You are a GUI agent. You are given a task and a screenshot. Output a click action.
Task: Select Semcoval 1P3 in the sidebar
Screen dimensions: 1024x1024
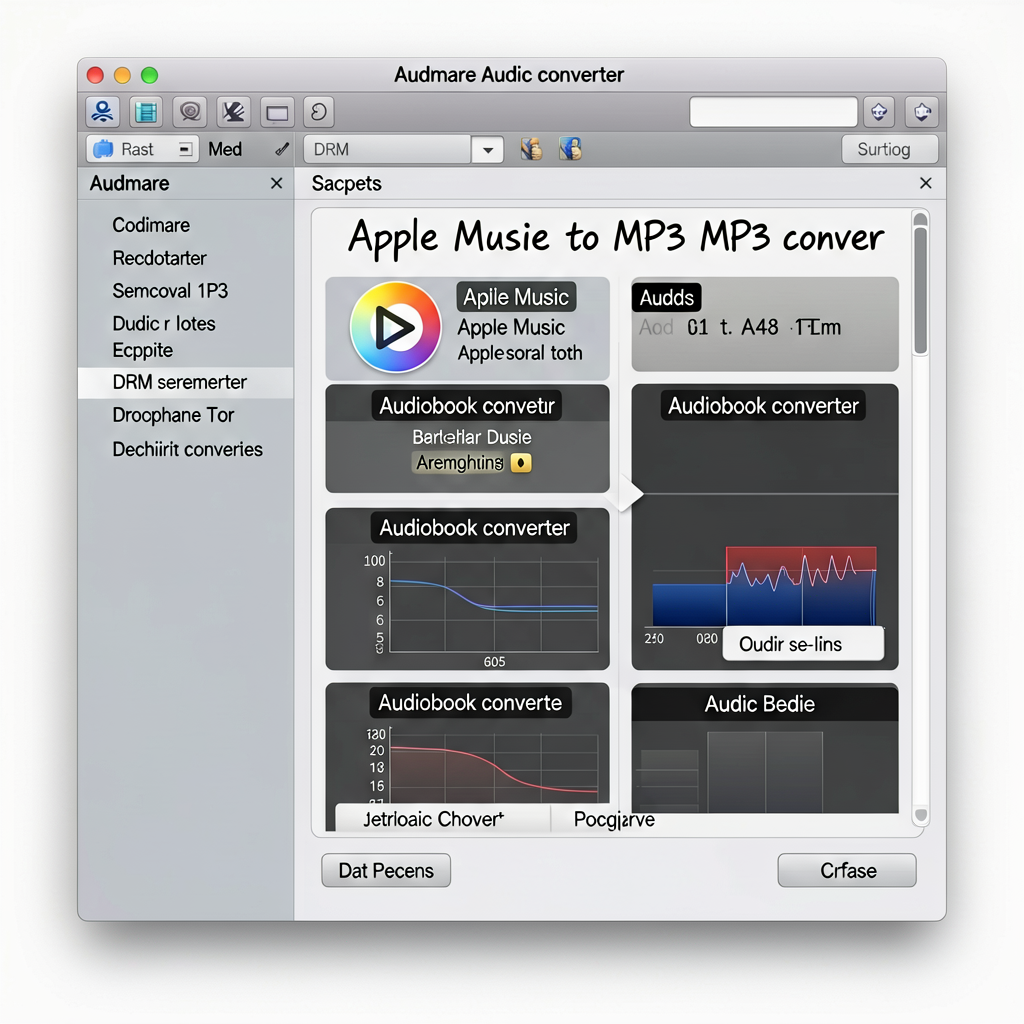pyautogui.click(x=170, y=291)
